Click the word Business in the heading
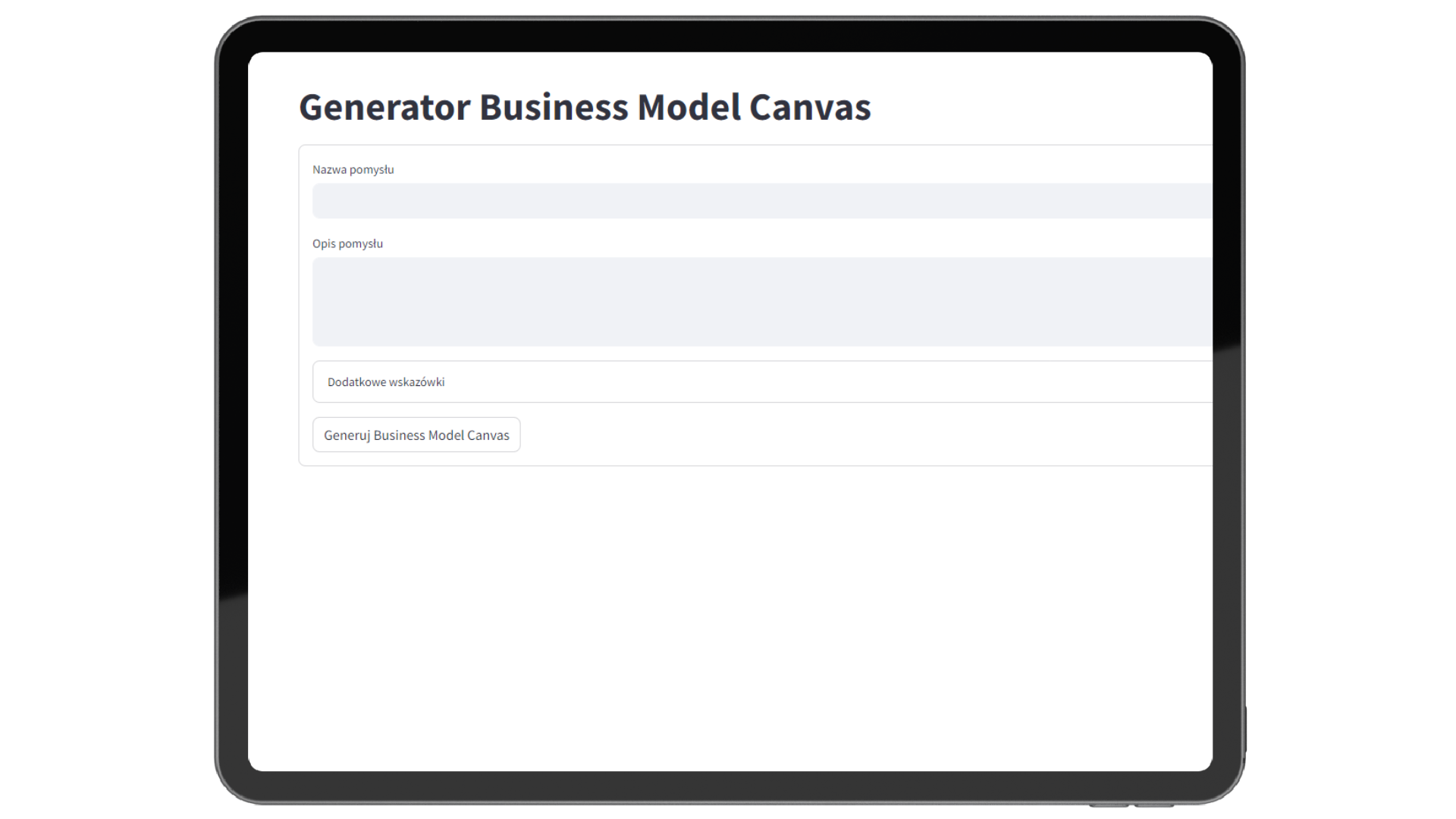This screenshot has width=1456, height=819. click(554, 107)
